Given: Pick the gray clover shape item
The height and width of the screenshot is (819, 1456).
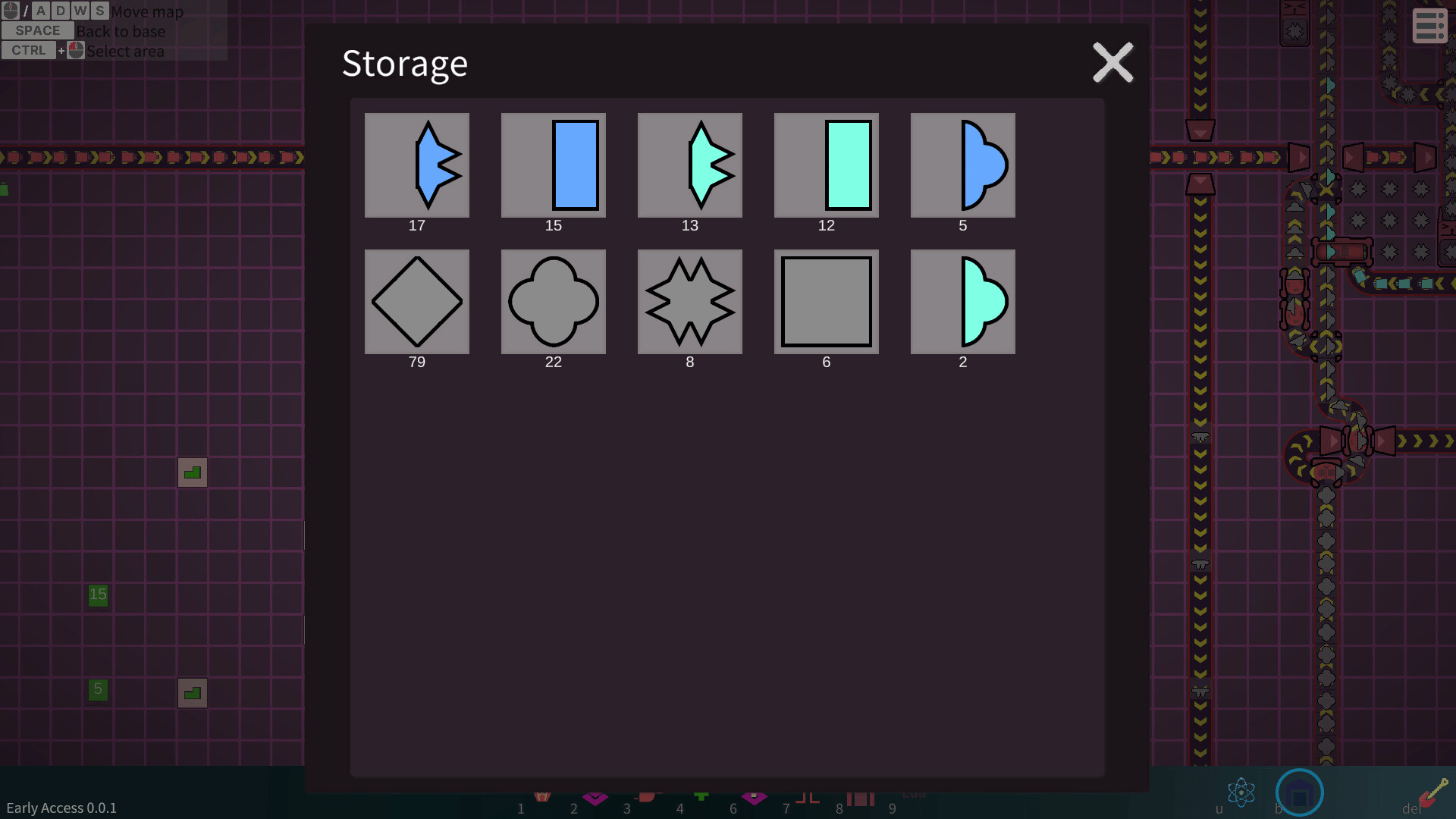Looking at the screenshot, I should (553, 302).
